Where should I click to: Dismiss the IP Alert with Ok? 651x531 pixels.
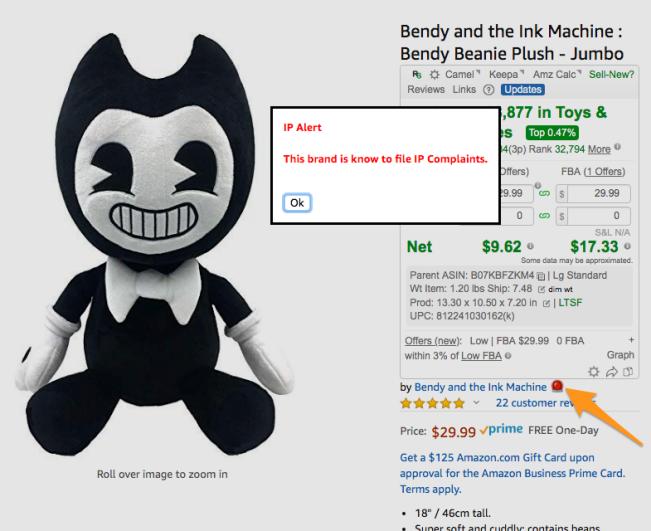(297, 203)
